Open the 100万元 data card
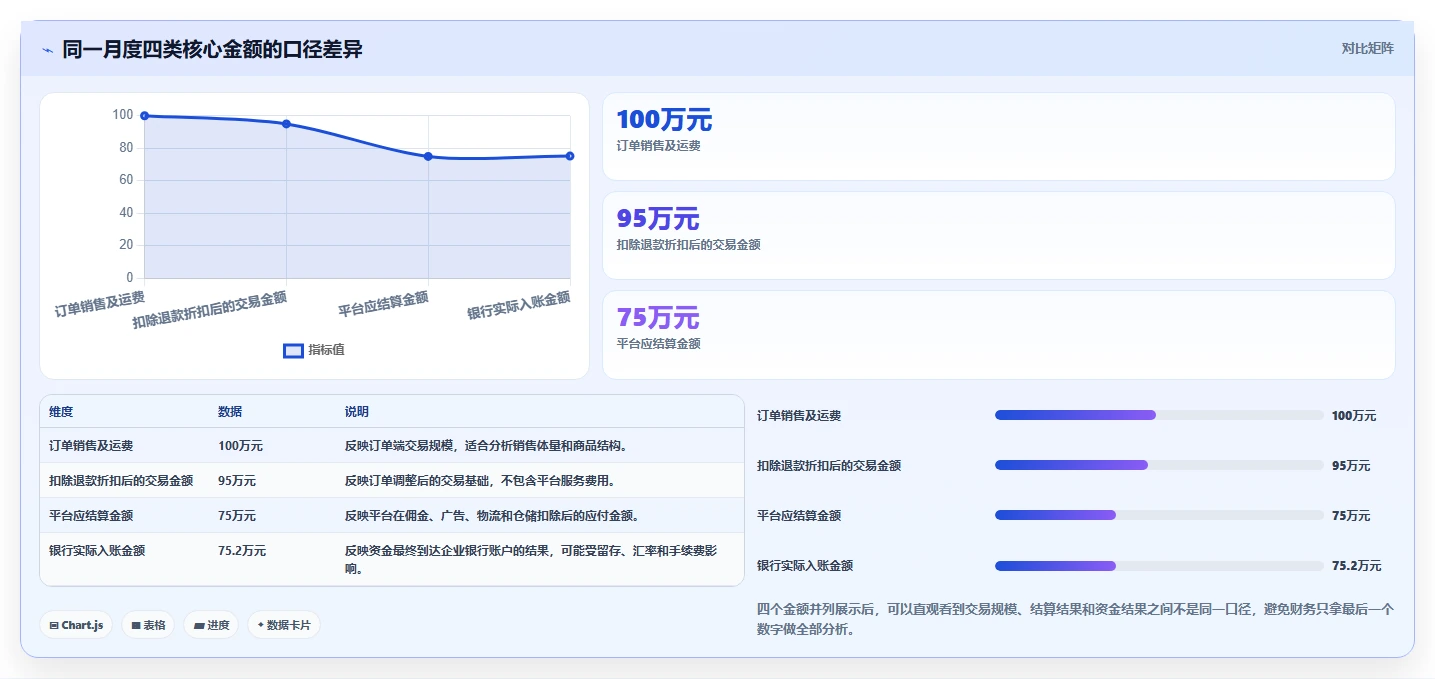The height and width of the screenshot is (679, 1435). pos(998,136)
